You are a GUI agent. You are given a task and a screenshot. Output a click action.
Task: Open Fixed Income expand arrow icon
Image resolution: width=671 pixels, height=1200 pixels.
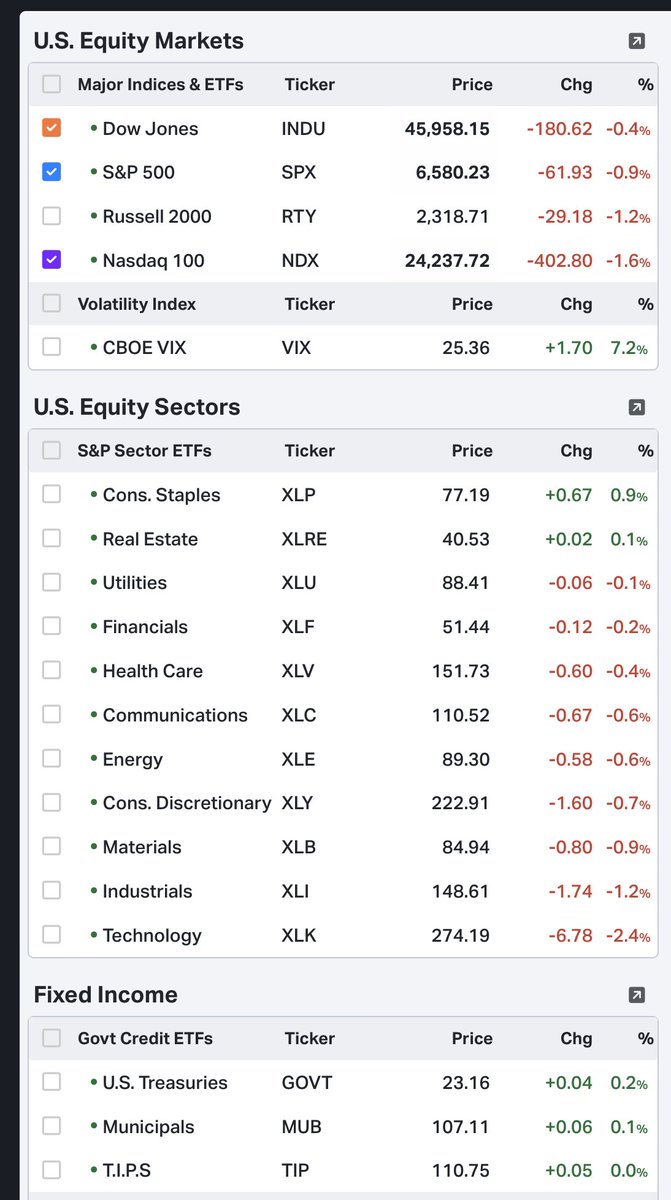click(636, 994)
